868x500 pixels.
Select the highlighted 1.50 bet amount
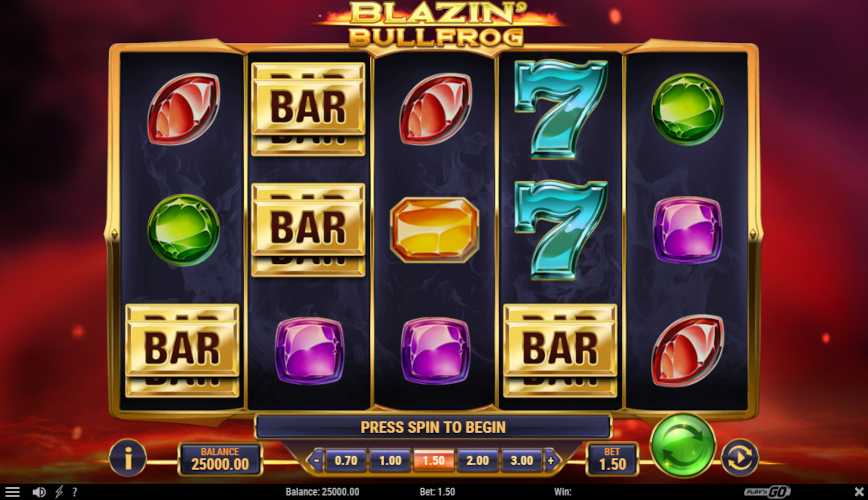[433, 460]
